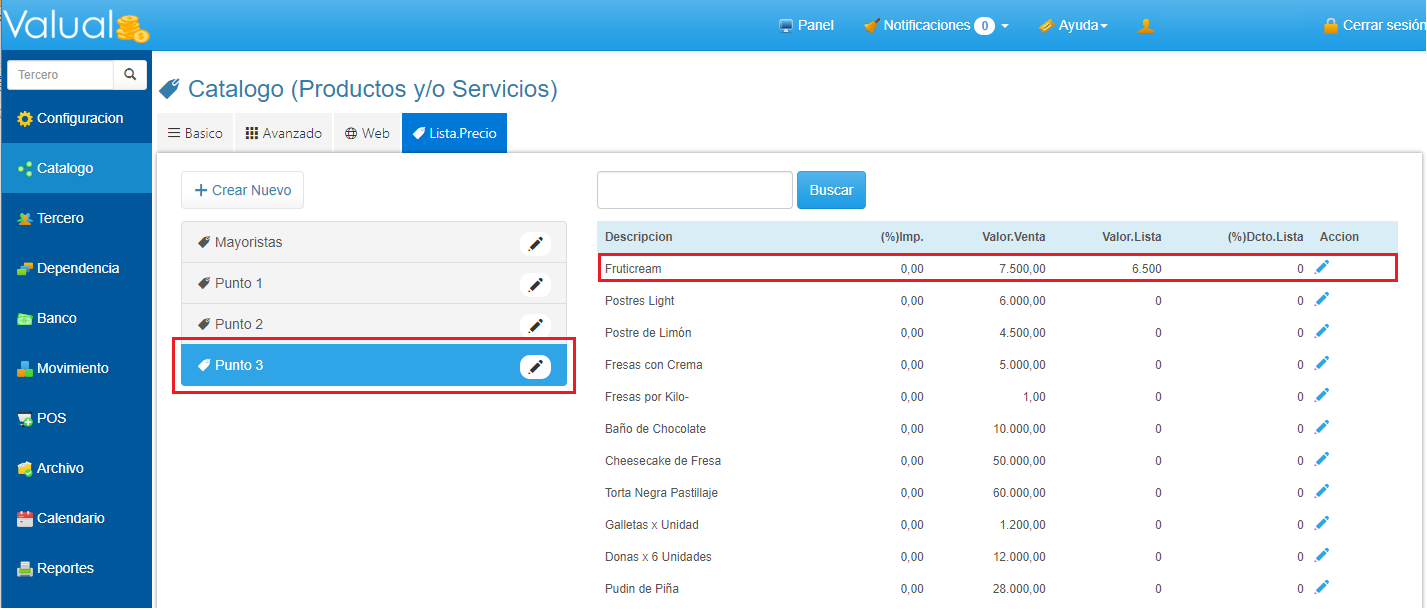Click edit icon for Cheesecake de Fresa
Screen dimensions: 1427x610
coord(1322,459)
